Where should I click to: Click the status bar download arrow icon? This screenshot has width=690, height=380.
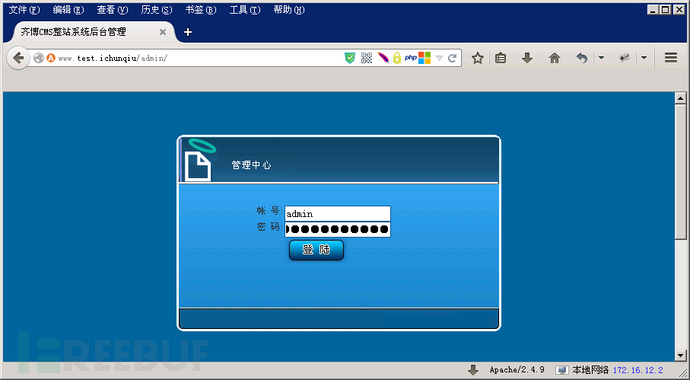pos(473,370)
